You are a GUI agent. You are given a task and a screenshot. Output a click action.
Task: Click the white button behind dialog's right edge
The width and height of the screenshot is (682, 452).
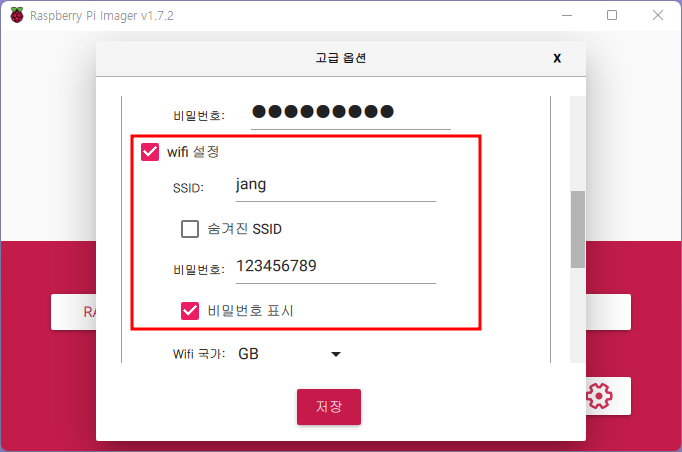(x=608, y=312)
